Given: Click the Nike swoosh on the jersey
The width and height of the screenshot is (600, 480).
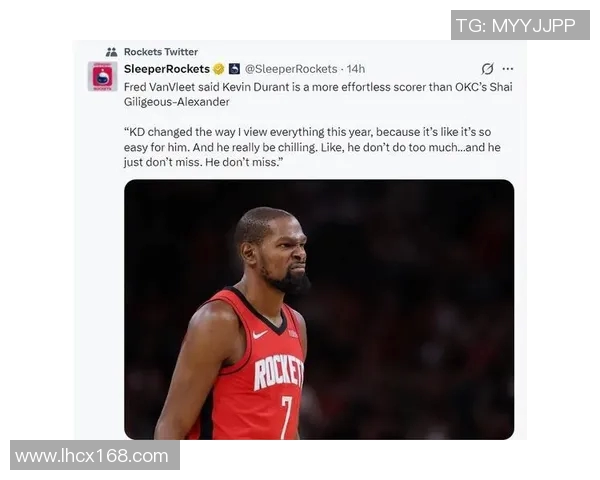Looking at the screenshot, I should pyautogui.click(x=260, y=335).
